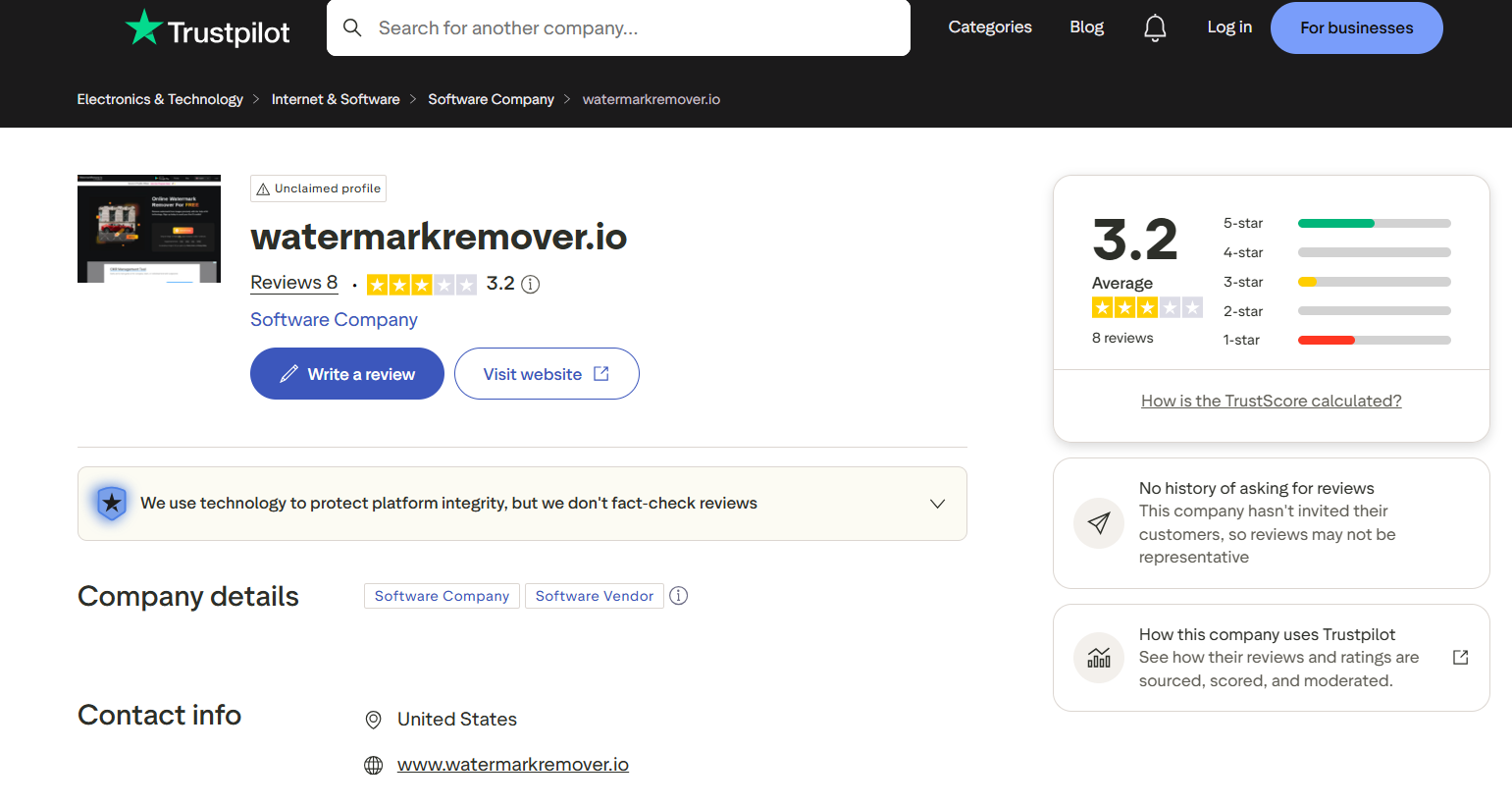Click No history of asking for reviews text
Screen dimensions: 1512x806
1257,488
